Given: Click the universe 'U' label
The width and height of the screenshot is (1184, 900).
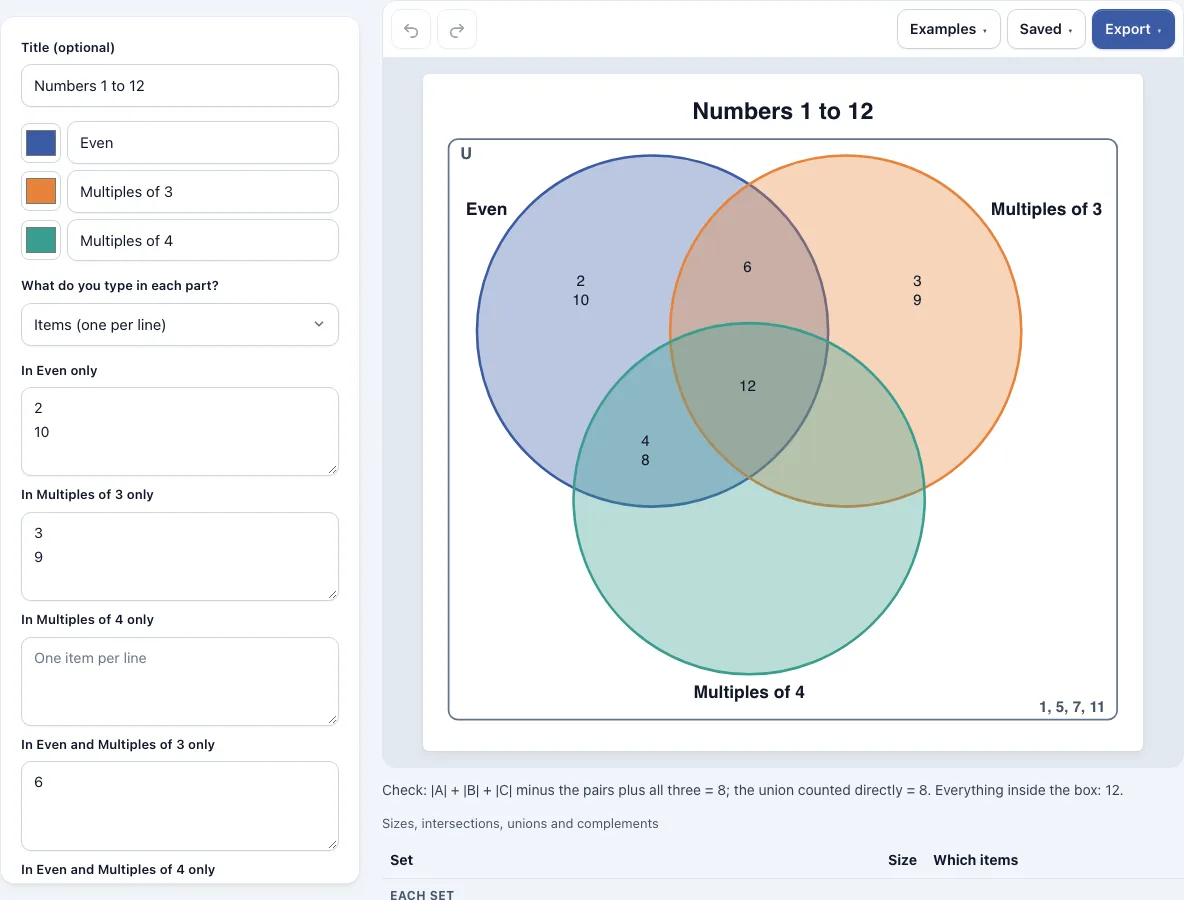Looking at the screenshot, I should click(466, 153).
